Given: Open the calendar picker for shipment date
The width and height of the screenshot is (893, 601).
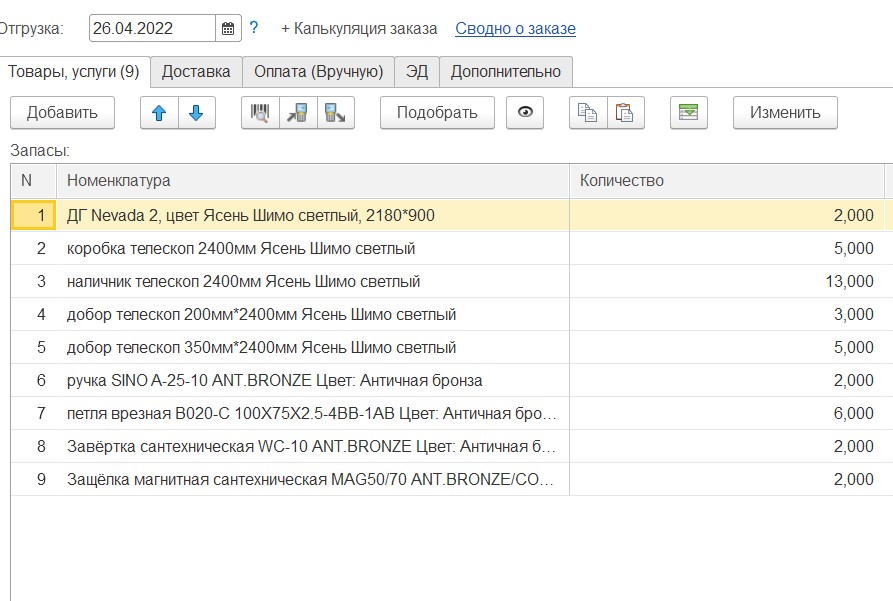Looking at the screenshot, I should click(x=228, y=28).
